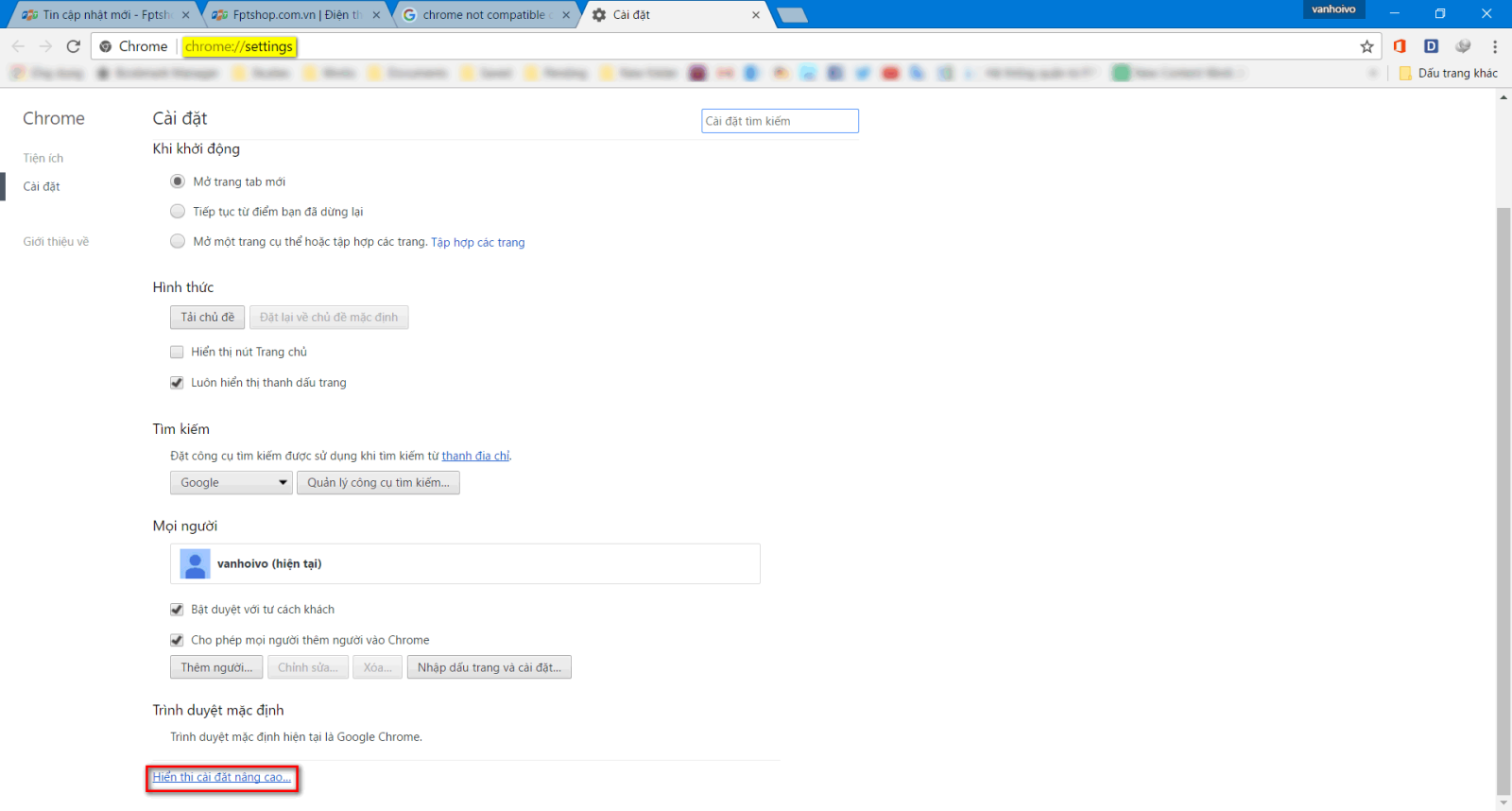The width and height of the screenshot is (1512, 811).
Task: Click the blue D extension icon
Action: pos(1431,46)
